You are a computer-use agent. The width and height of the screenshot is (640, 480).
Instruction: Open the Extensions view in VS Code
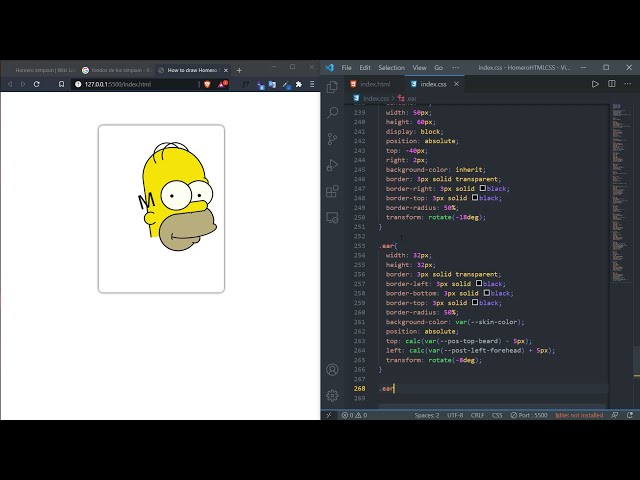(x=332, y=191)
